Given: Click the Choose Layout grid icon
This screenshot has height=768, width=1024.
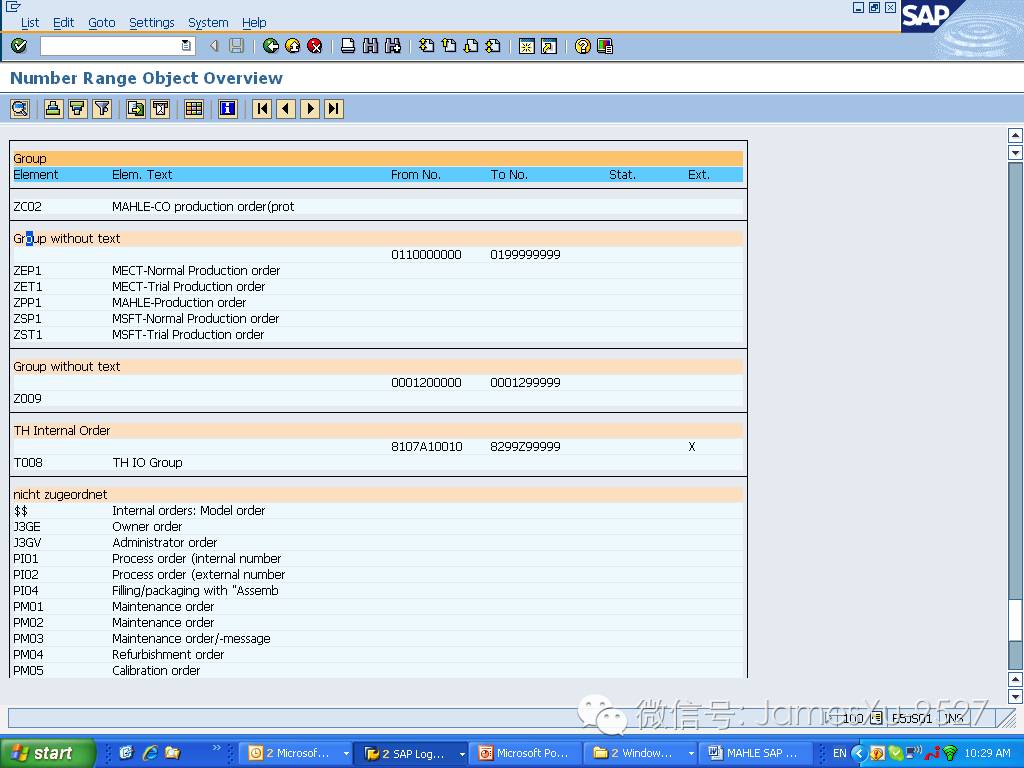Looking at the screenshot, I should pyautogui.click(x=193, y=108).
